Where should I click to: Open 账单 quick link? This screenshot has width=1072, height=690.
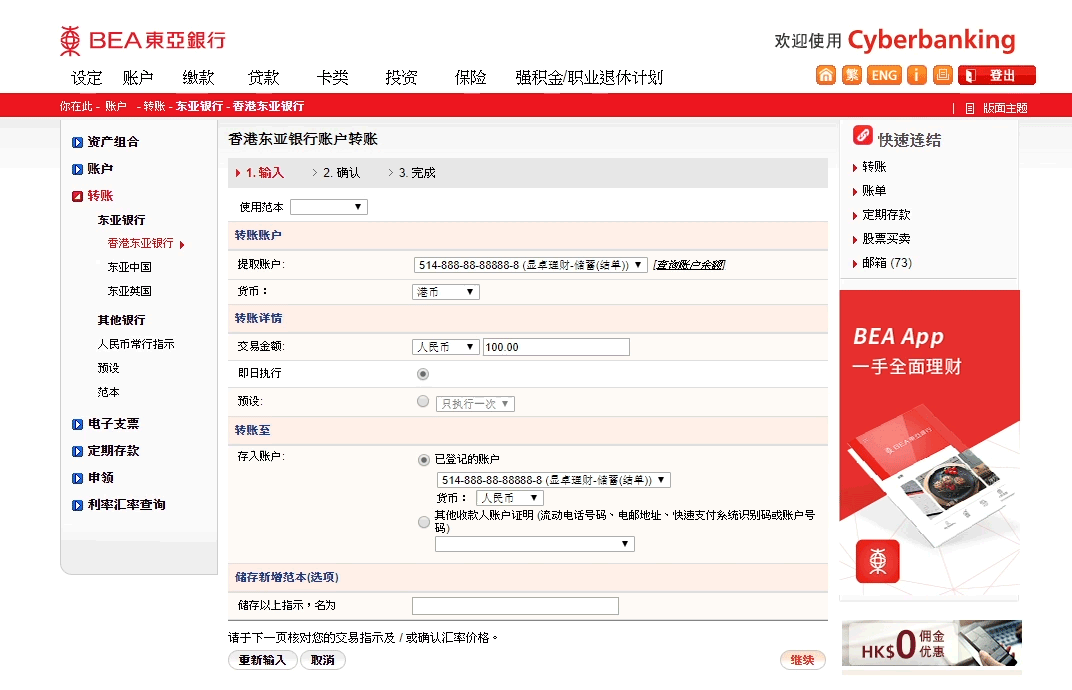[874, 191]
